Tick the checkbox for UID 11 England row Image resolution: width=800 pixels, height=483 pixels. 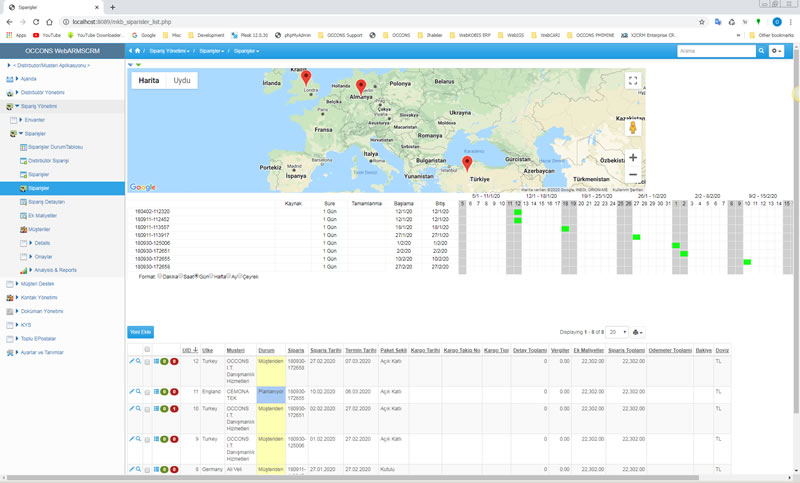click(147, 393)
